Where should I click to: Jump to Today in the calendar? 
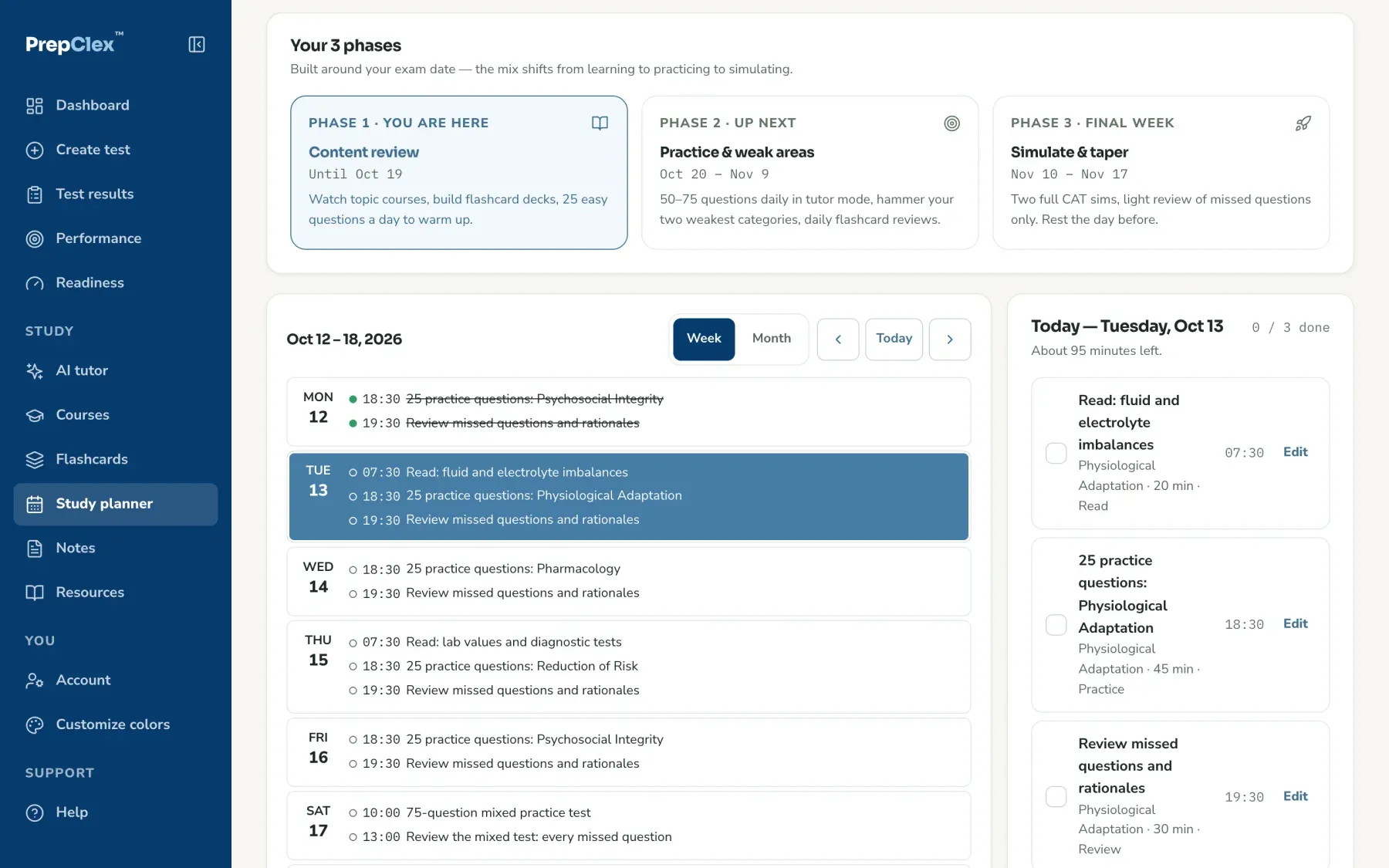pyautogui.click(x=894, y=339)
